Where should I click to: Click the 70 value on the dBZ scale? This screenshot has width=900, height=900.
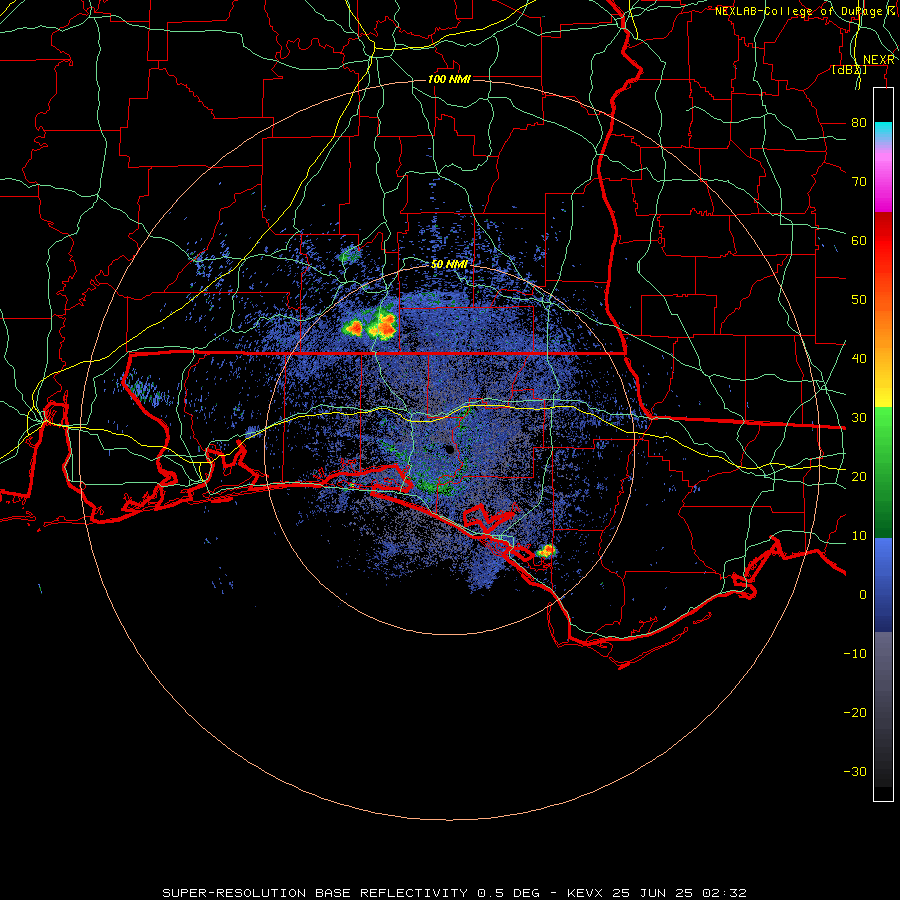pyautogui.click(x=859, y=181)
